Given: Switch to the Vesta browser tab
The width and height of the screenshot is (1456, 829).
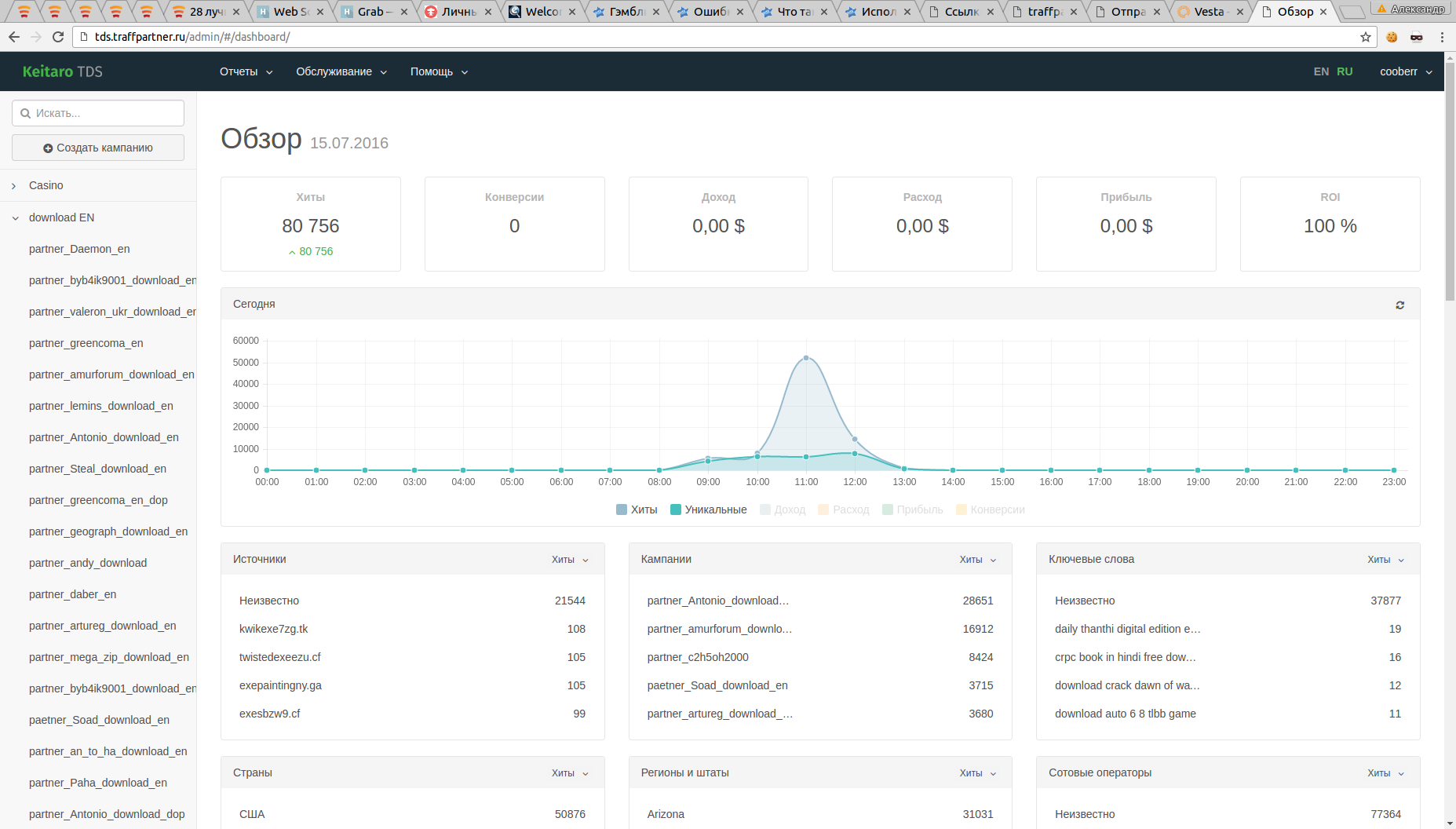Looking at the screenshot, I should point(1209,12).
